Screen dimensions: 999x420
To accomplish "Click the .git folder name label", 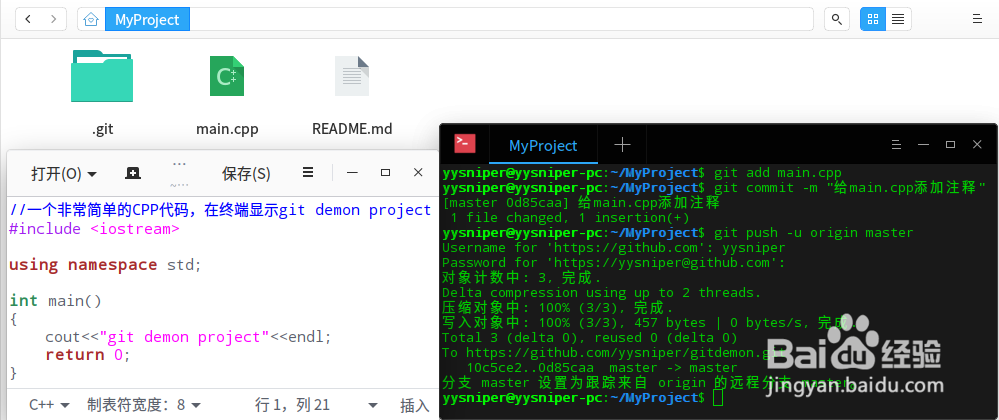I will click(x=102, y=129).
